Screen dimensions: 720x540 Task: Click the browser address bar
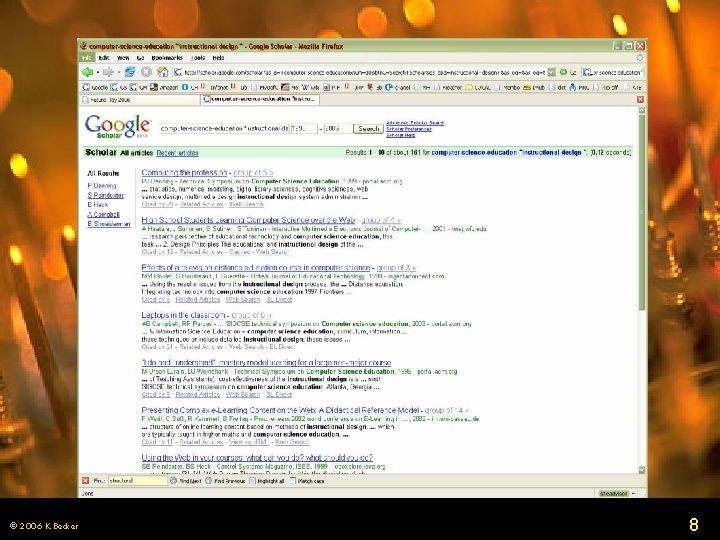pos(364,72)
